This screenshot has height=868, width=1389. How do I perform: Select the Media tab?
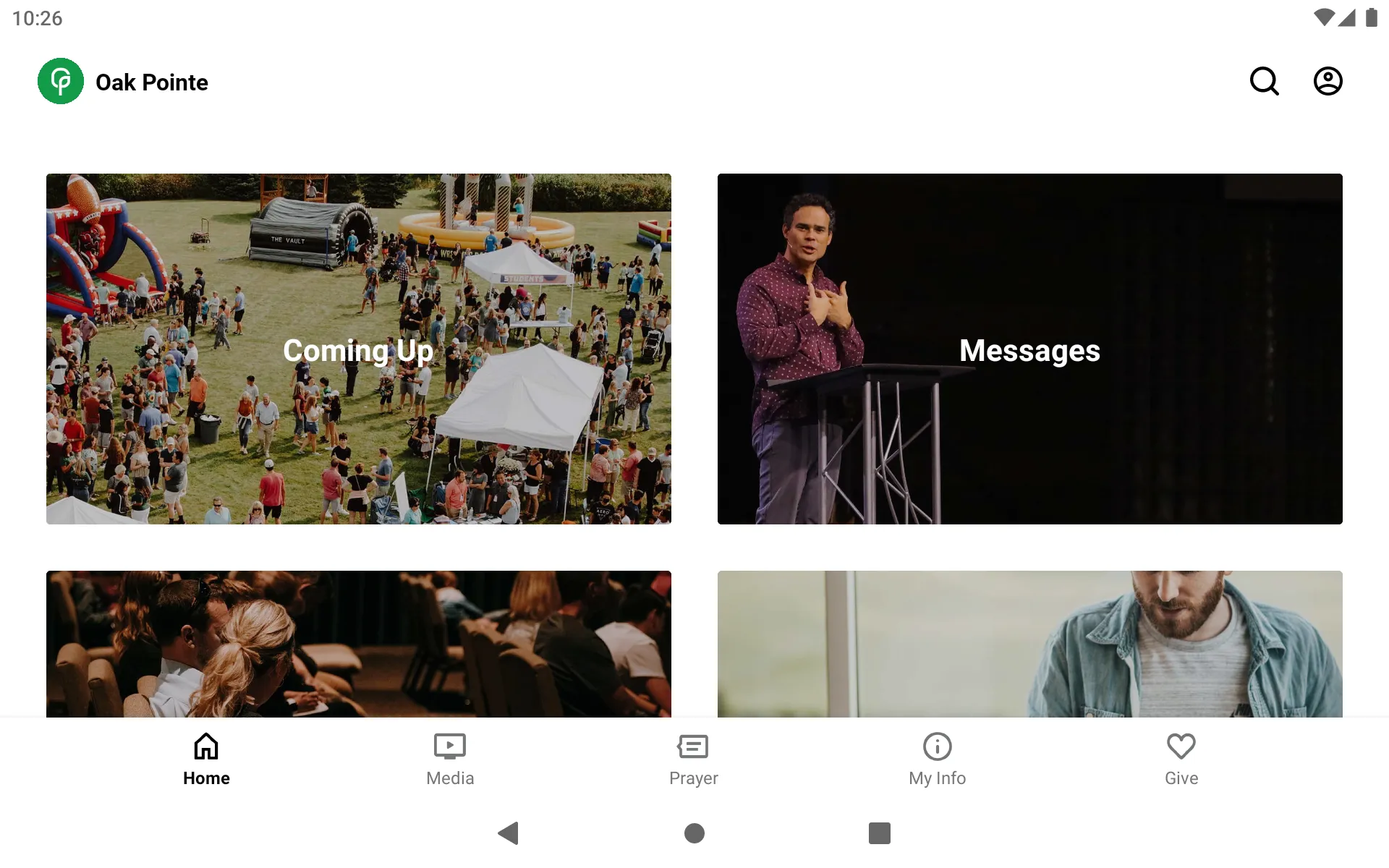(449, 758)
